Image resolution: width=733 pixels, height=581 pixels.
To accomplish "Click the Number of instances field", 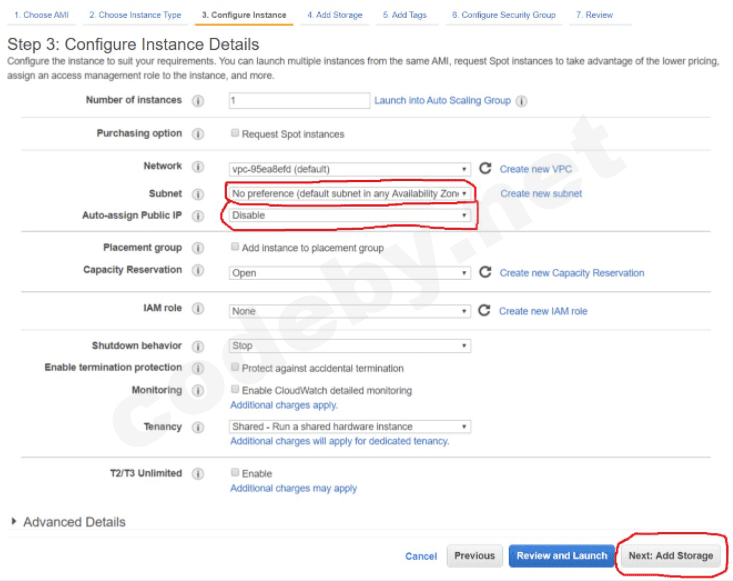I will (299, 101).
